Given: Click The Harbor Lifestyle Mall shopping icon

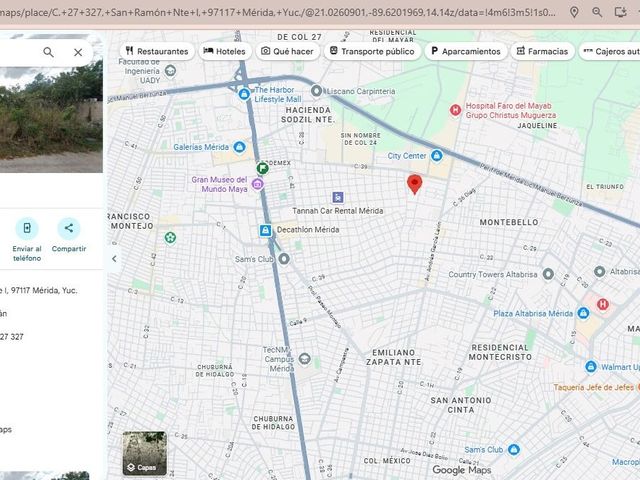Looking at the screenshot, I should pos(244,94).
